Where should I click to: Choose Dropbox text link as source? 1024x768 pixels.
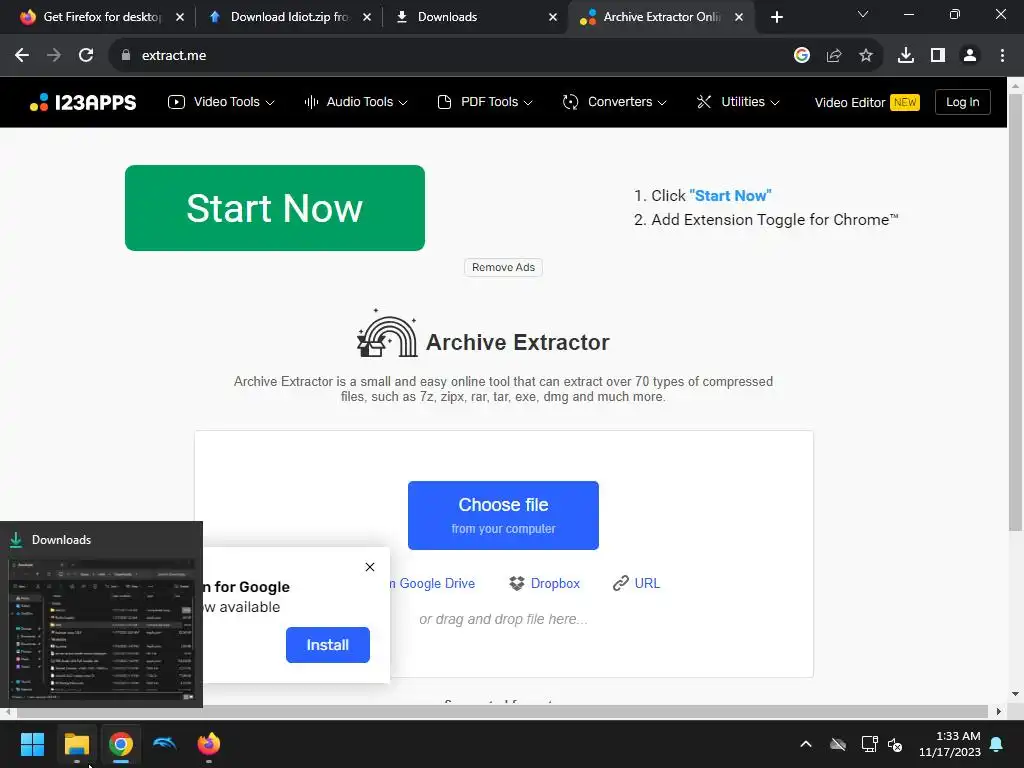(555, 583)
